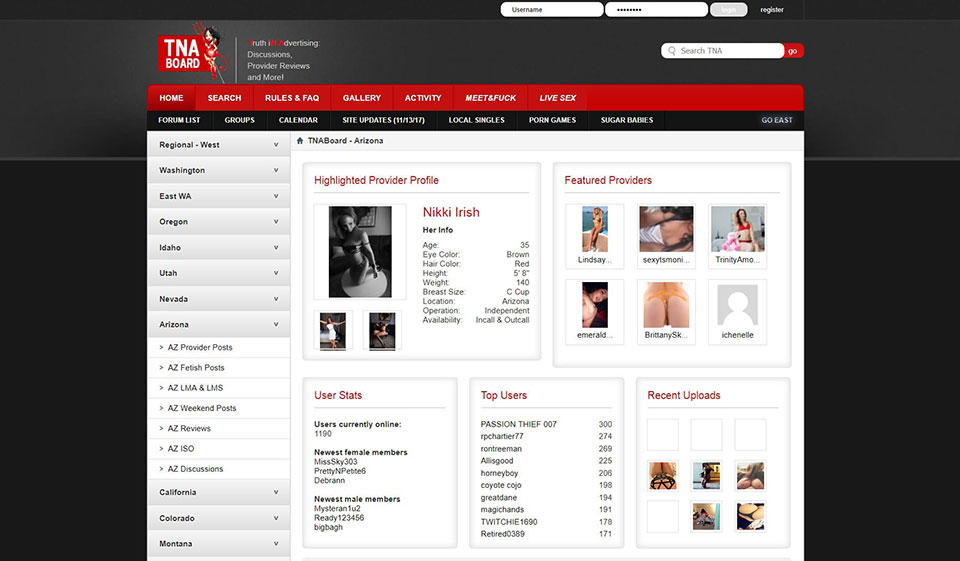
Task: Focus the Username input field
Action: [551, 10]
